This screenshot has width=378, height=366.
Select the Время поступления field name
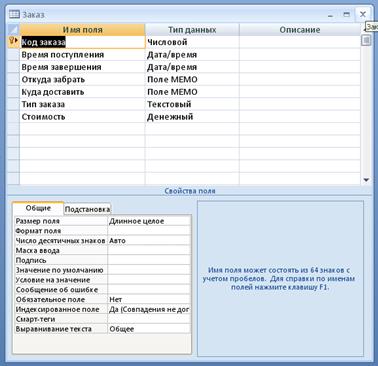(82, 55)
